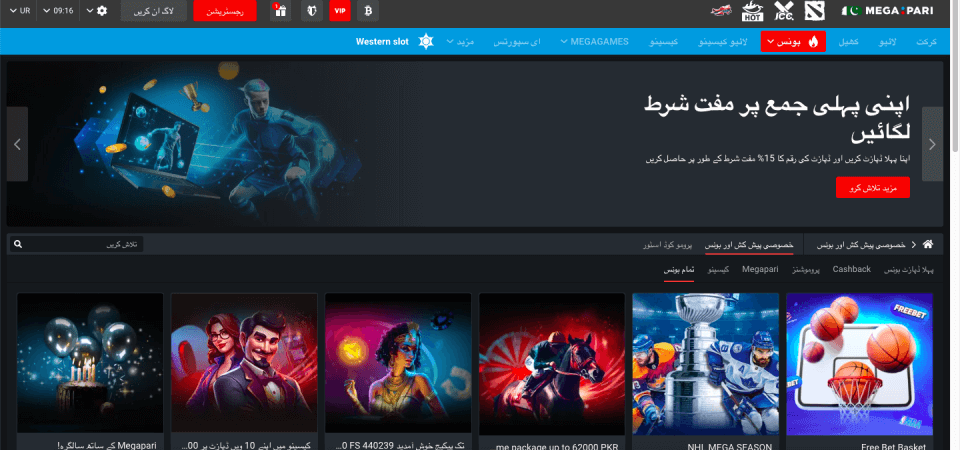Click the breadcrumb خصوصی پیش کش اور بونس link
The image size is (960, 450).
pyautogui.click(x=862, y=244)
